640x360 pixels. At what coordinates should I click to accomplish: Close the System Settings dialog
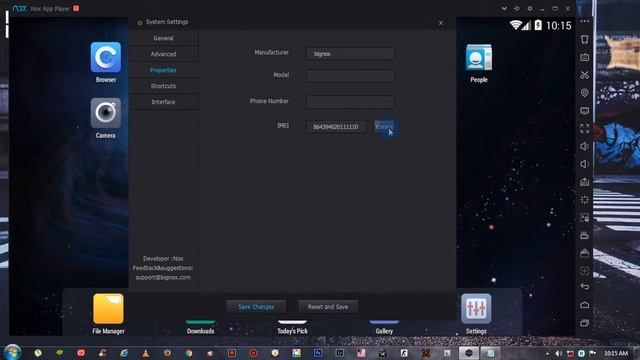[440, 23]
